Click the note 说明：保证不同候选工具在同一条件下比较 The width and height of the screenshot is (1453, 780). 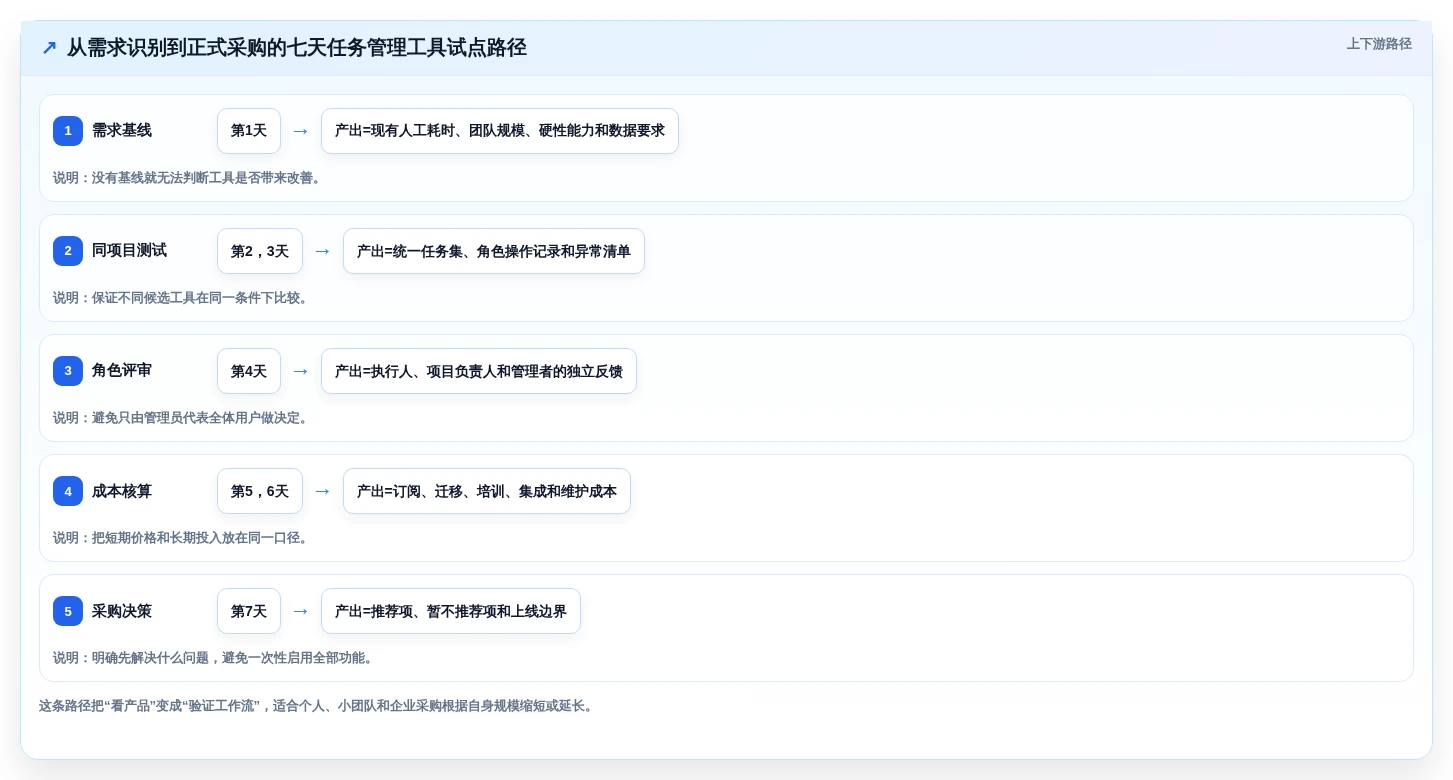pos(183,298)
